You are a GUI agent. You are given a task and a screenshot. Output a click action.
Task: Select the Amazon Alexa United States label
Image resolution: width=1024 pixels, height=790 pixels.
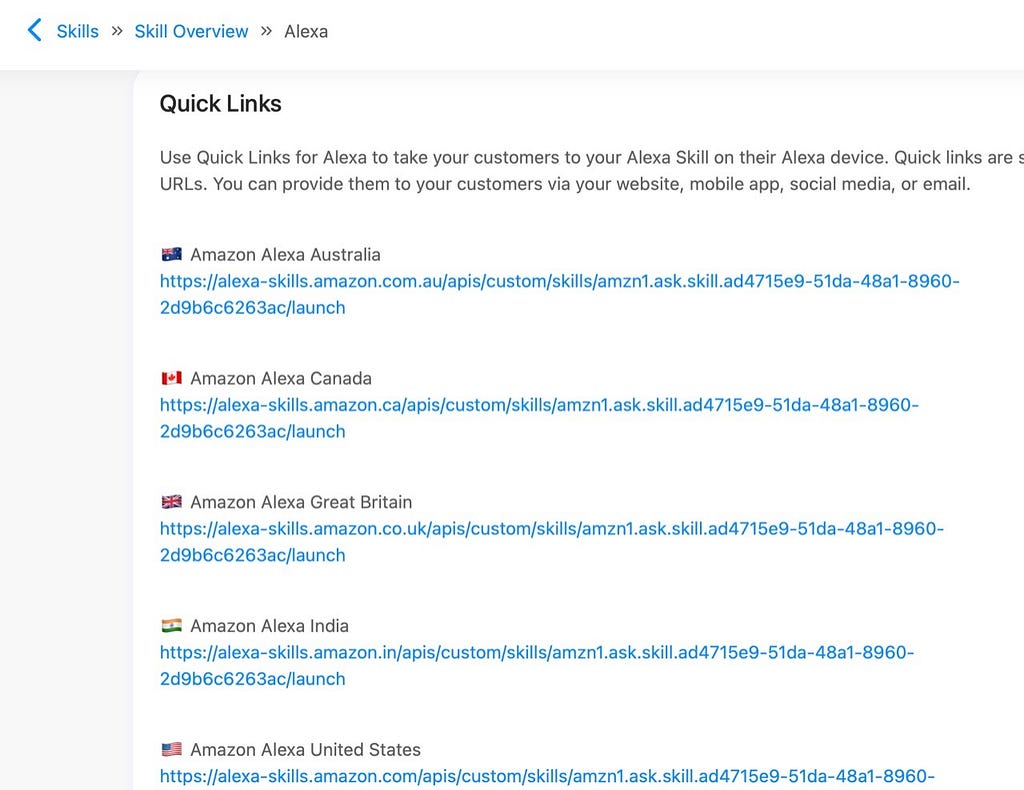[x=306, y=750]
